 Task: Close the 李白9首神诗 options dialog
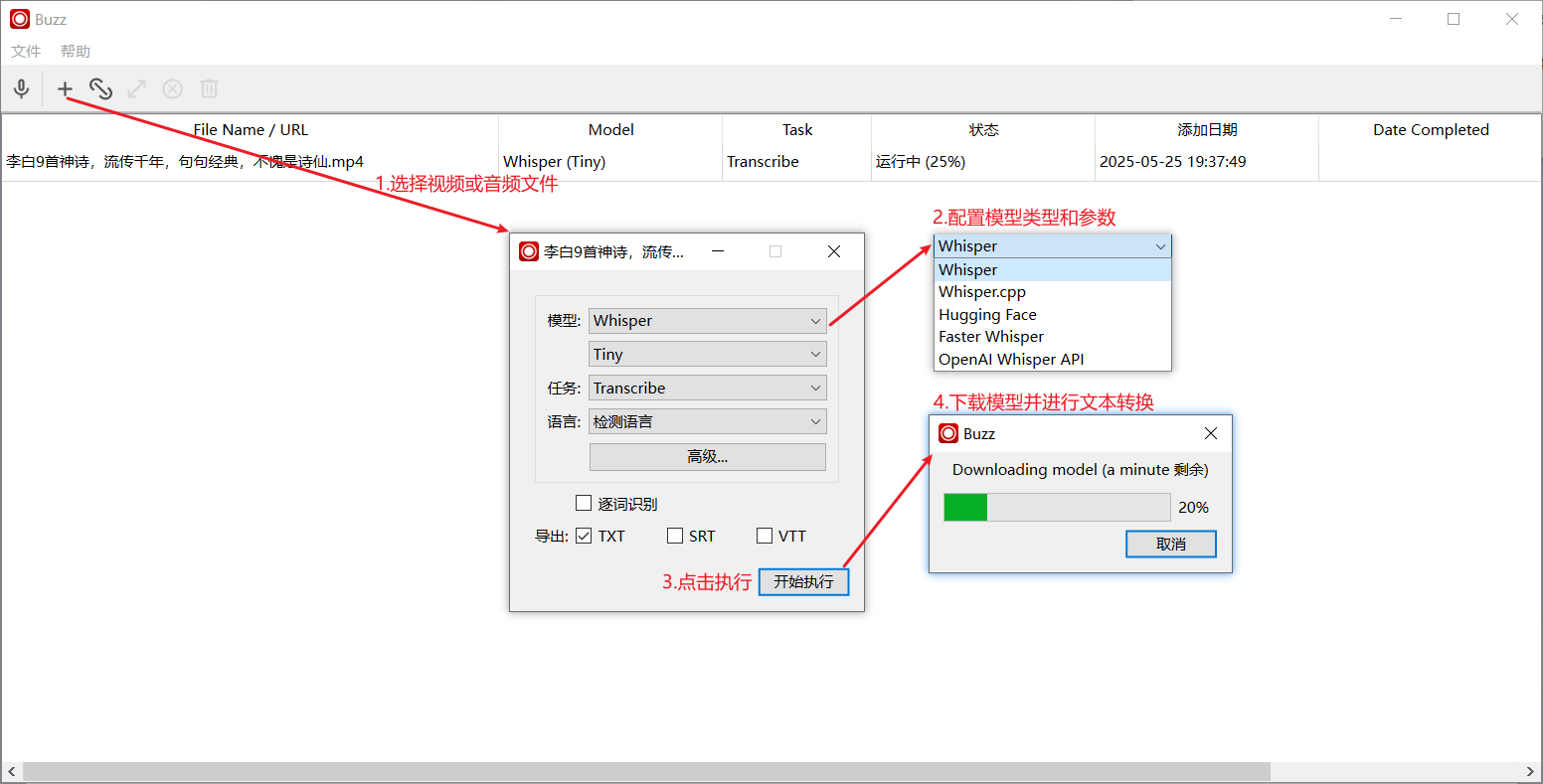(834, 251)
